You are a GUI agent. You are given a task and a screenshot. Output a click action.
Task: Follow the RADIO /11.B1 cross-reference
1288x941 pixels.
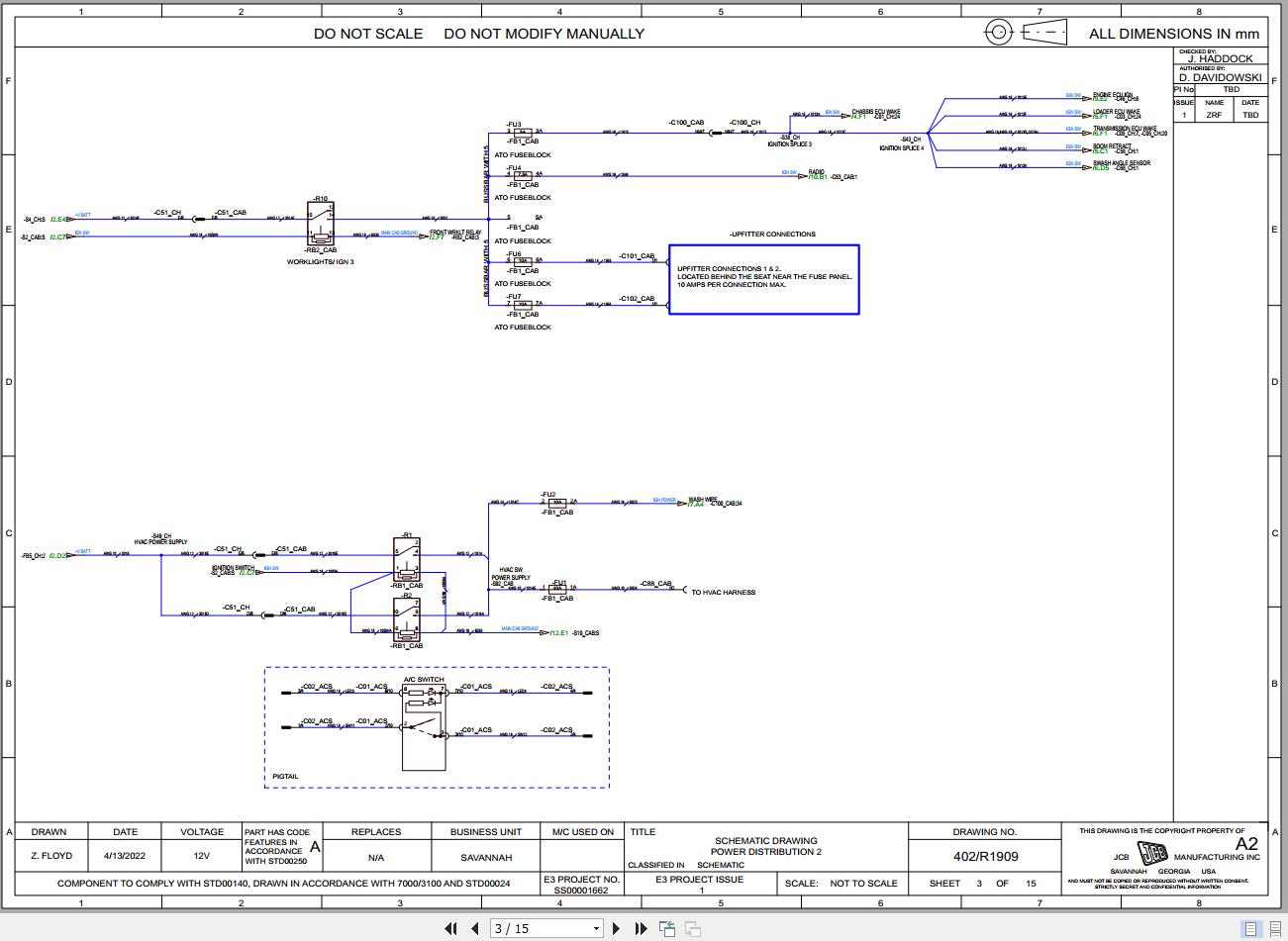tap(818, 176)
